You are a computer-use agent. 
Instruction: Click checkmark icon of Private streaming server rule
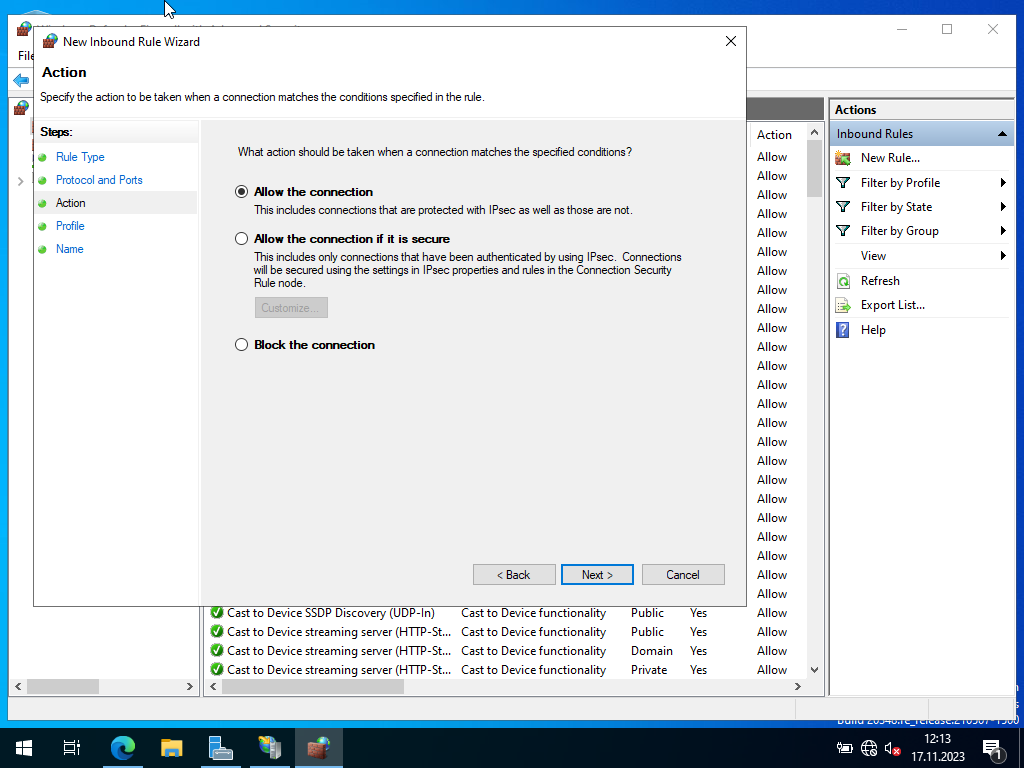pos(217,670)
